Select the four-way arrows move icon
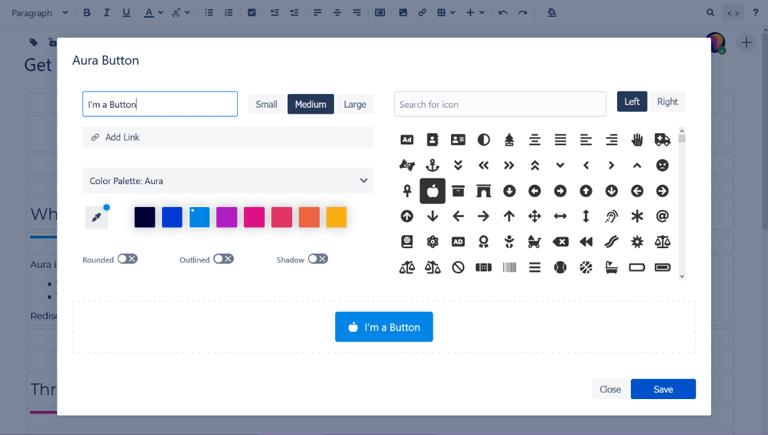Image resolution: width=768 pixels, height=435 pixels. 535,216
